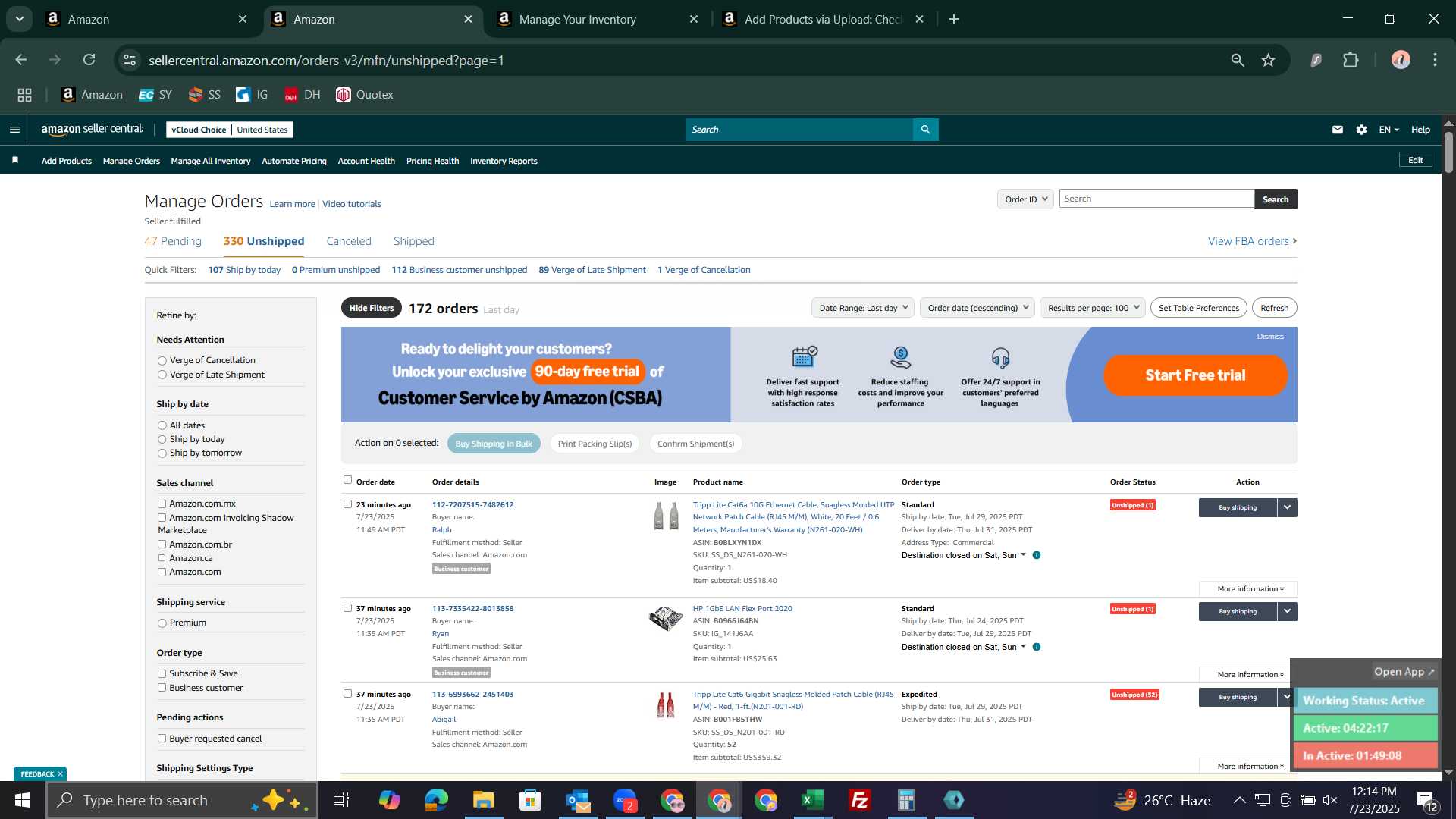Open the IG bookmark

(x=252, y=95)
